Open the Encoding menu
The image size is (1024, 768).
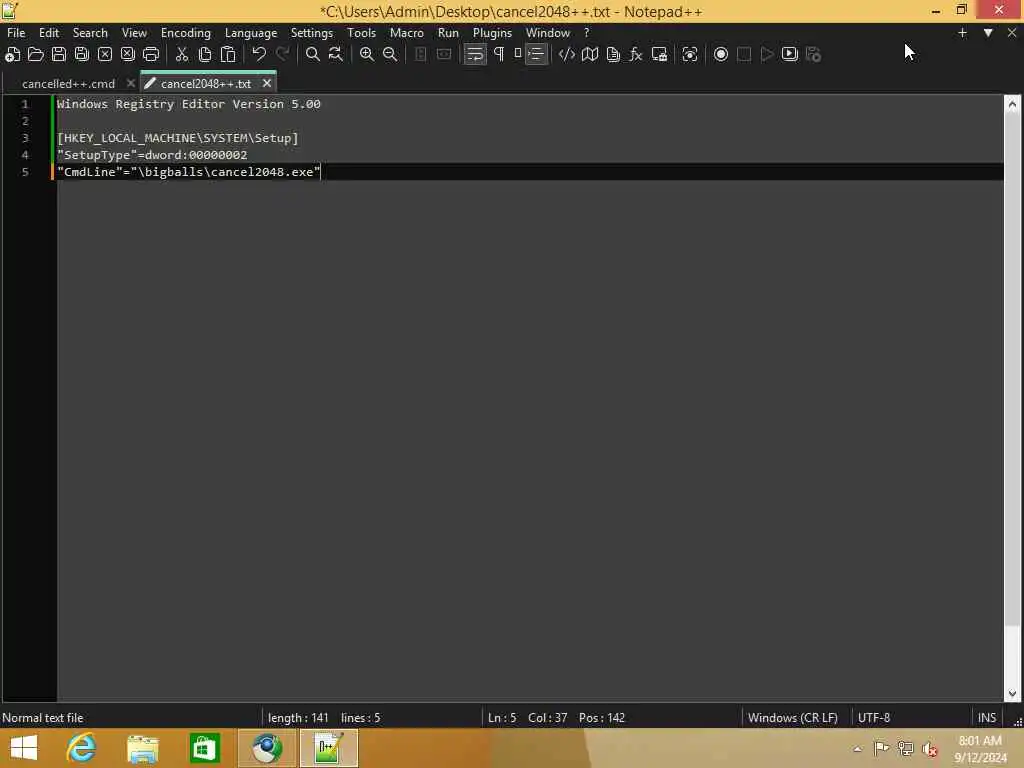(x=186, y=33)
